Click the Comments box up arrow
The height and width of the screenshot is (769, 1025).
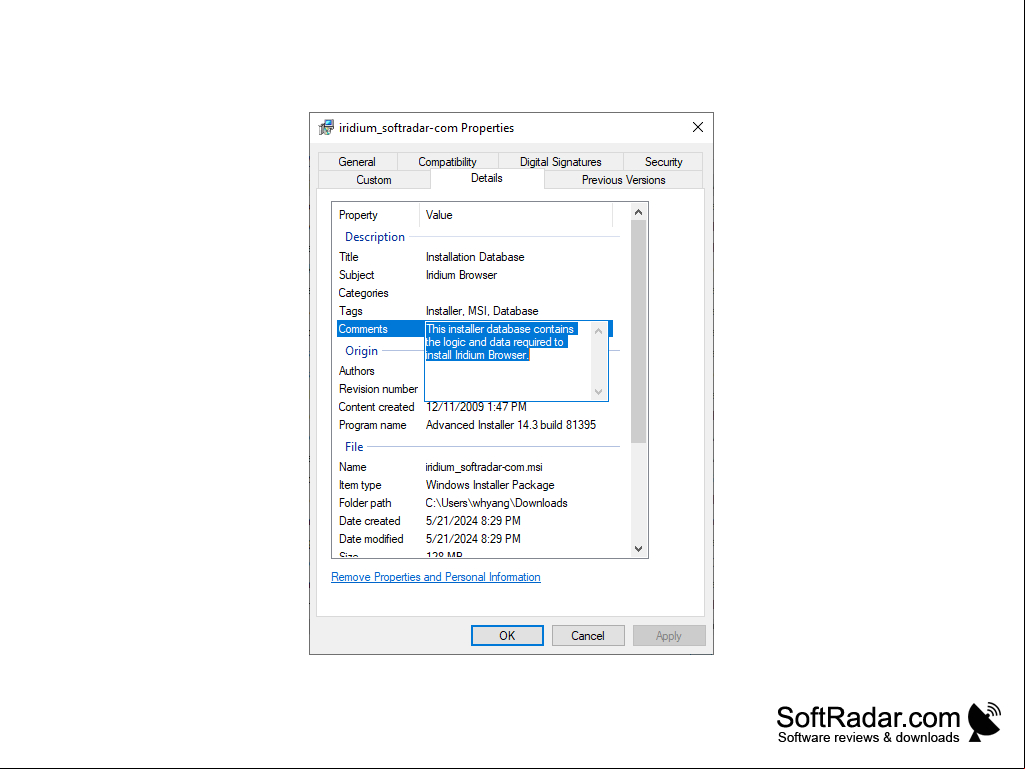tap(598, 331)
